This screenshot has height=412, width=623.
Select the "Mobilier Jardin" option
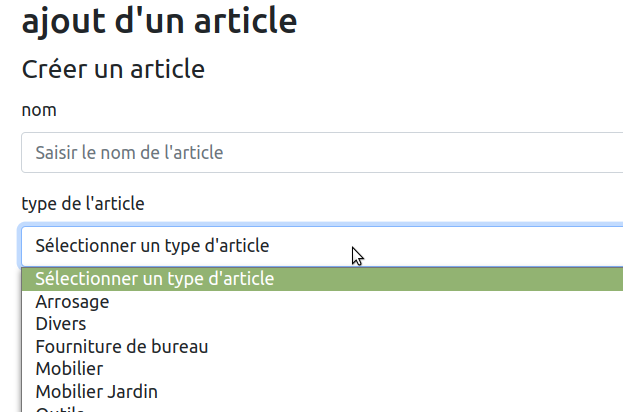[97, 392]
